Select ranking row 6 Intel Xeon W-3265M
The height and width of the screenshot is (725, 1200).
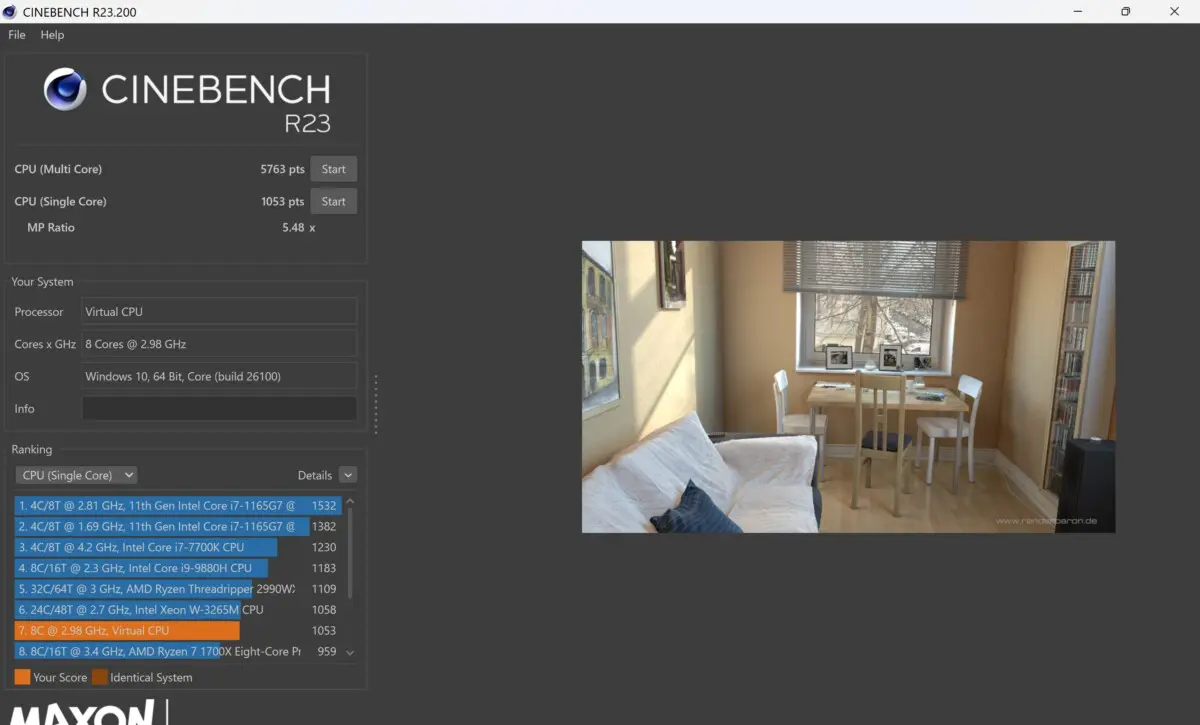coord(177,610)
